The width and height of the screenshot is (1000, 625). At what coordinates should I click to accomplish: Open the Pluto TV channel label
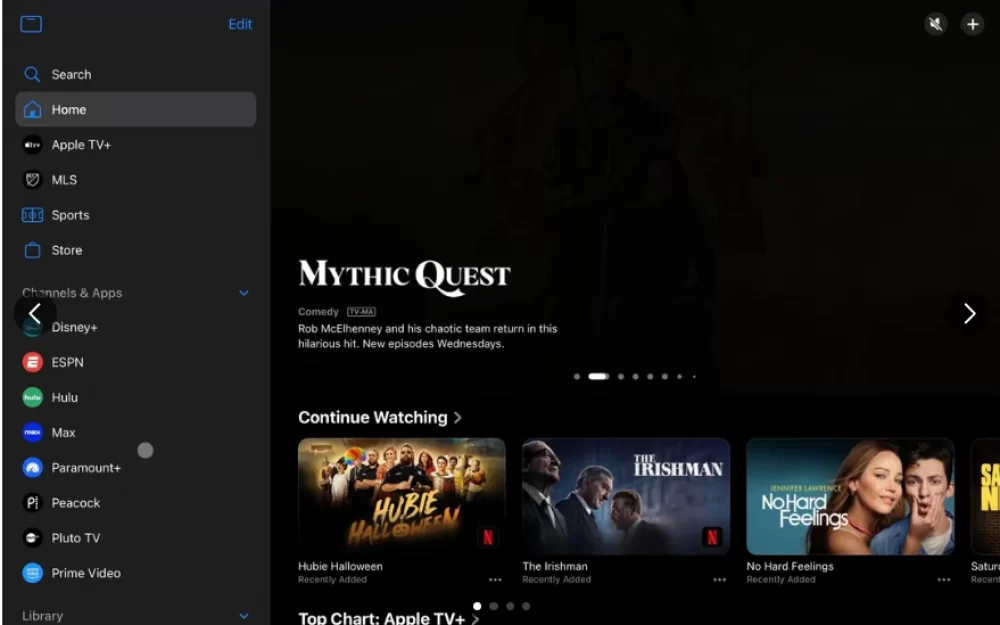76,538
